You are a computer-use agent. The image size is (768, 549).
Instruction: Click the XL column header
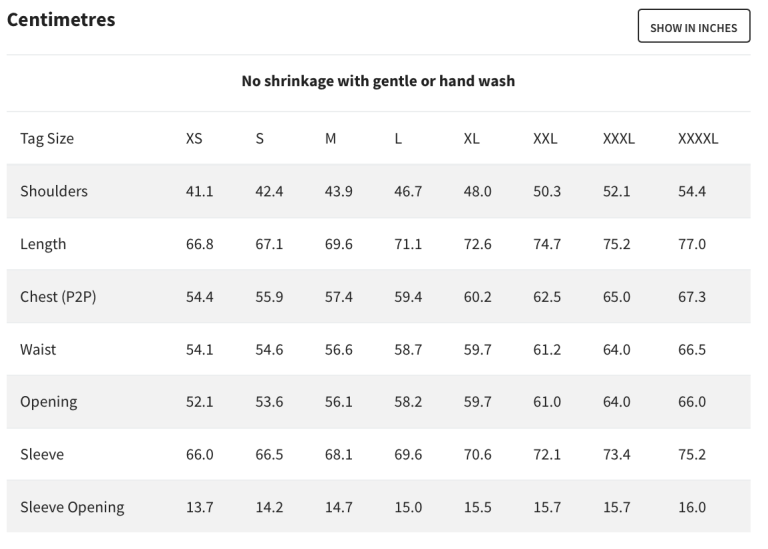coord(472,139)
